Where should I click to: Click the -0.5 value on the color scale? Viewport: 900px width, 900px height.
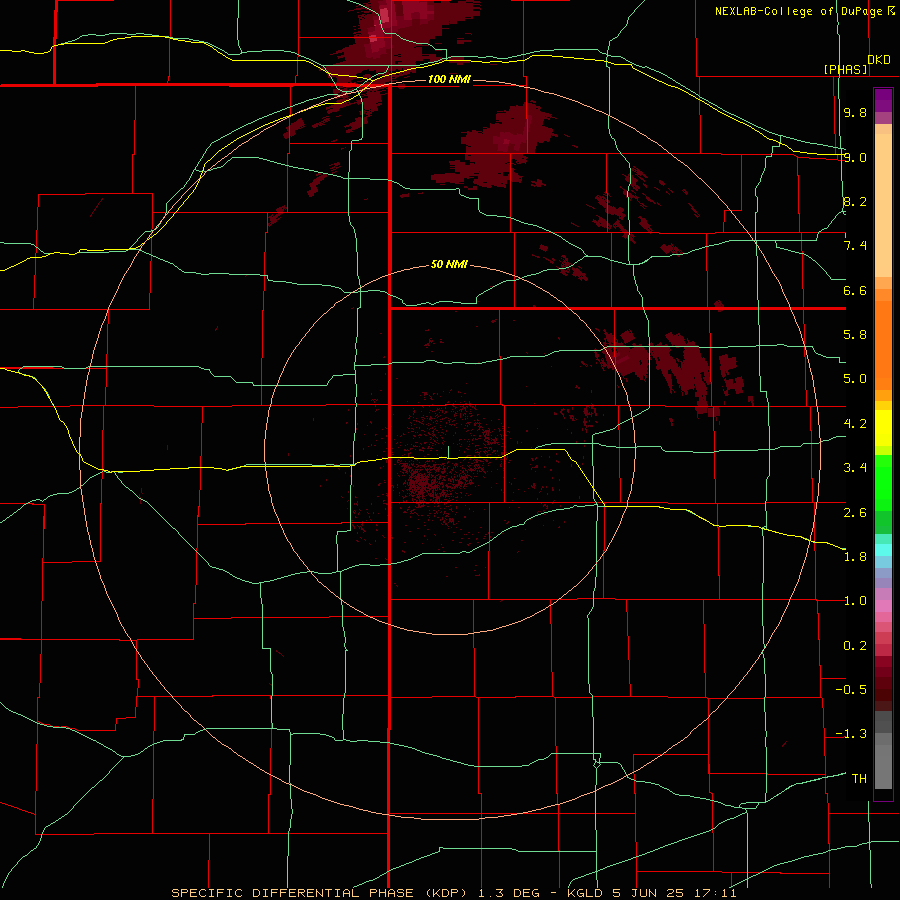851,690
